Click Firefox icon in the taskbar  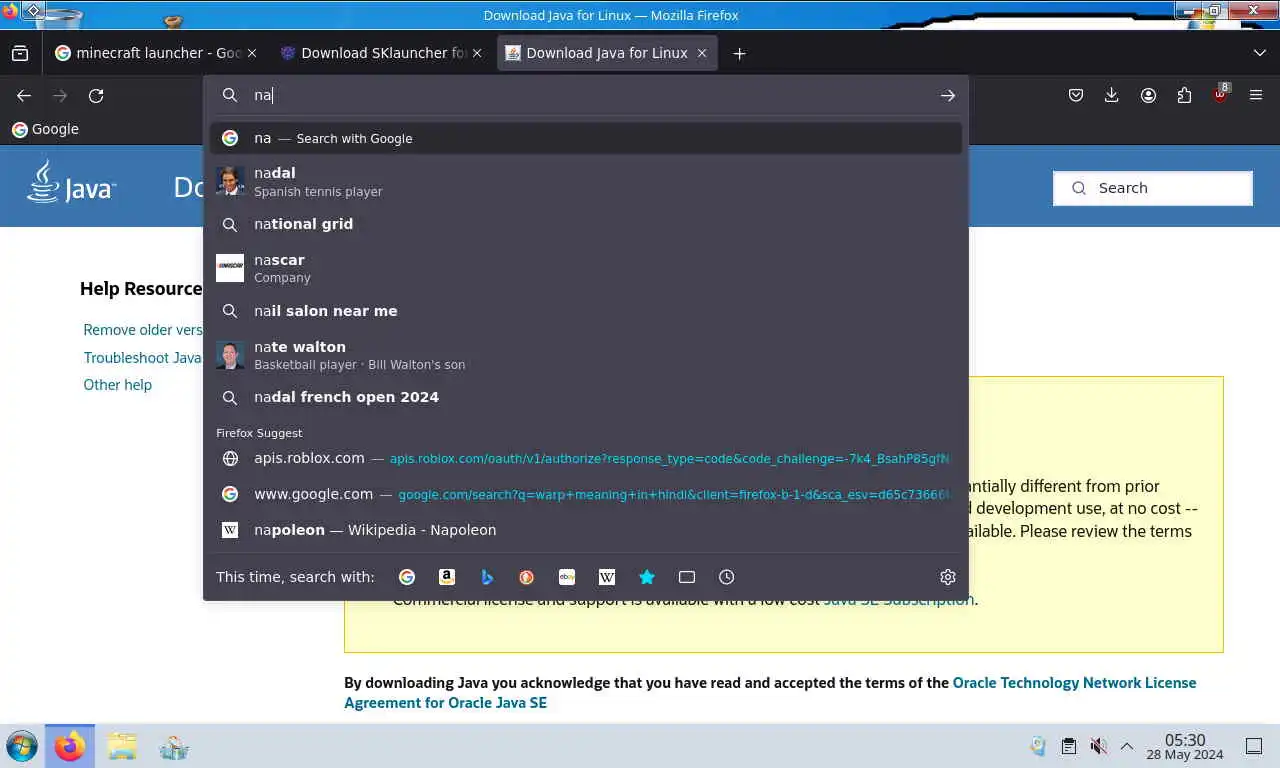coord(70,746)
